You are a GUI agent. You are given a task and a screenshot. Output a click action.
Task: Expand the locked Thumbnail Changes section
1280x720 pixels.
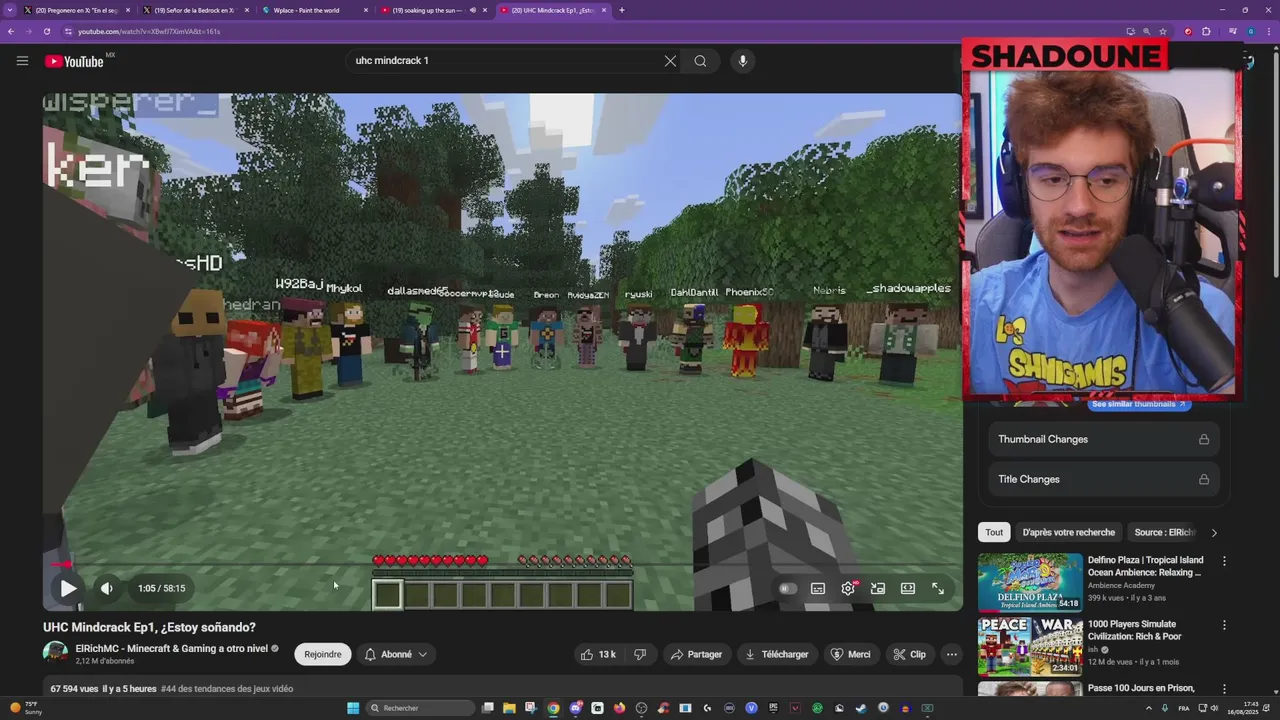[1103, 439]
